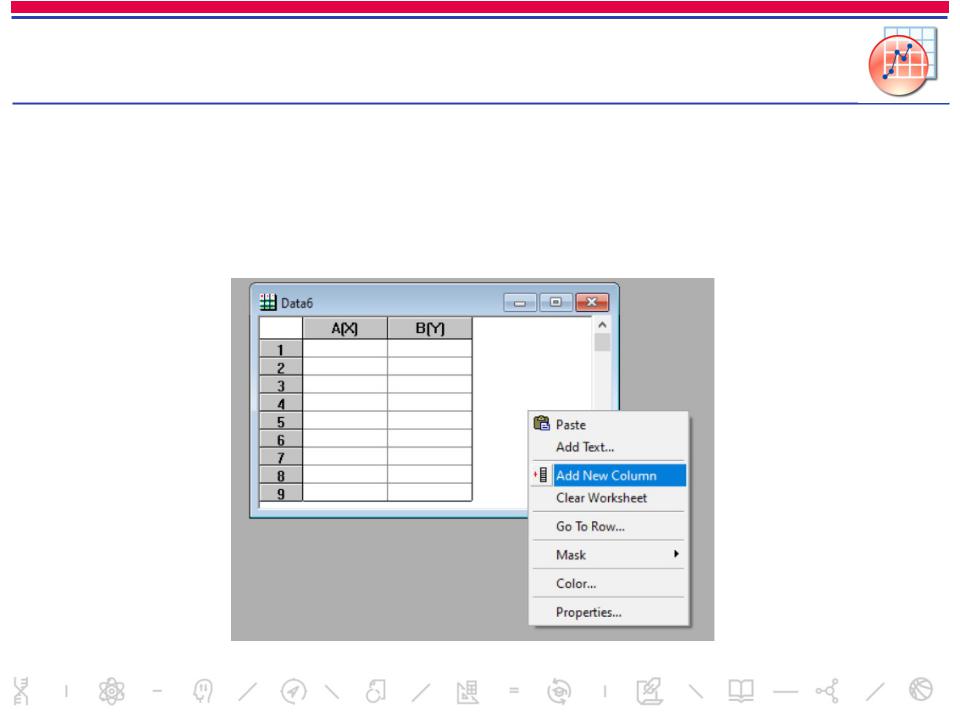Click the DNA helix footer icon
Screen dimensions: 960x713
(x=21, y=691)
